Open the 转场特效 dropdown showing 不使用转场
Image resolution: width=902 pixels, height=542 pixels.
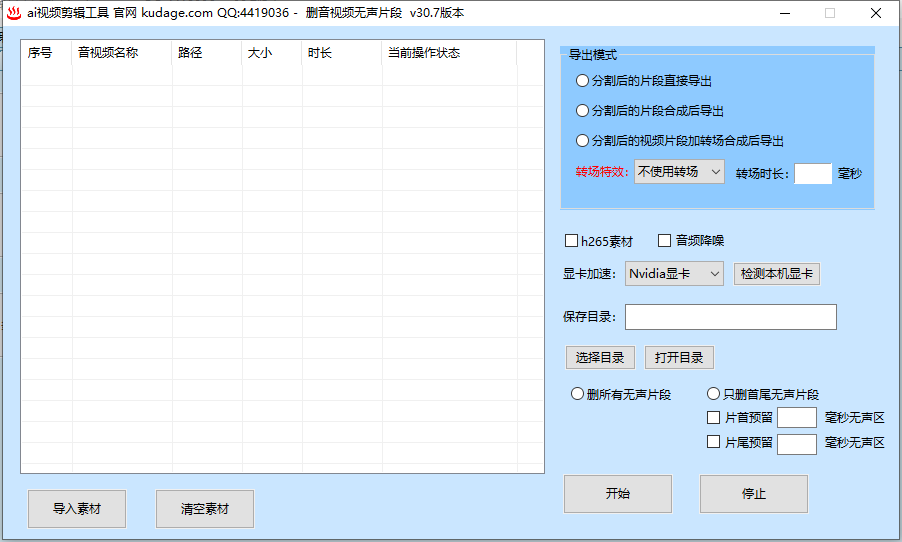coord(679,171)
